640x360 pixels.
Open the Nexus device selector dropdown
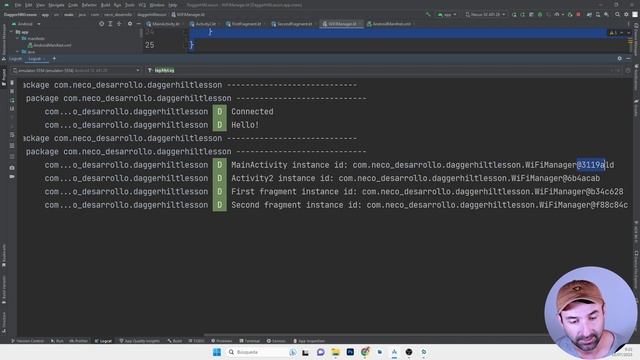pyautogui.click(x=485, y=14)
